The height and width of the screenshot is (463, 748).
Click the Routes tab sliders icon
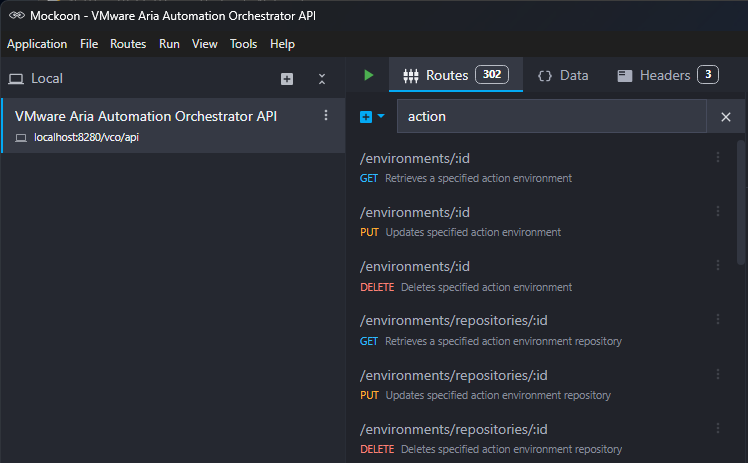coord(411,75)
